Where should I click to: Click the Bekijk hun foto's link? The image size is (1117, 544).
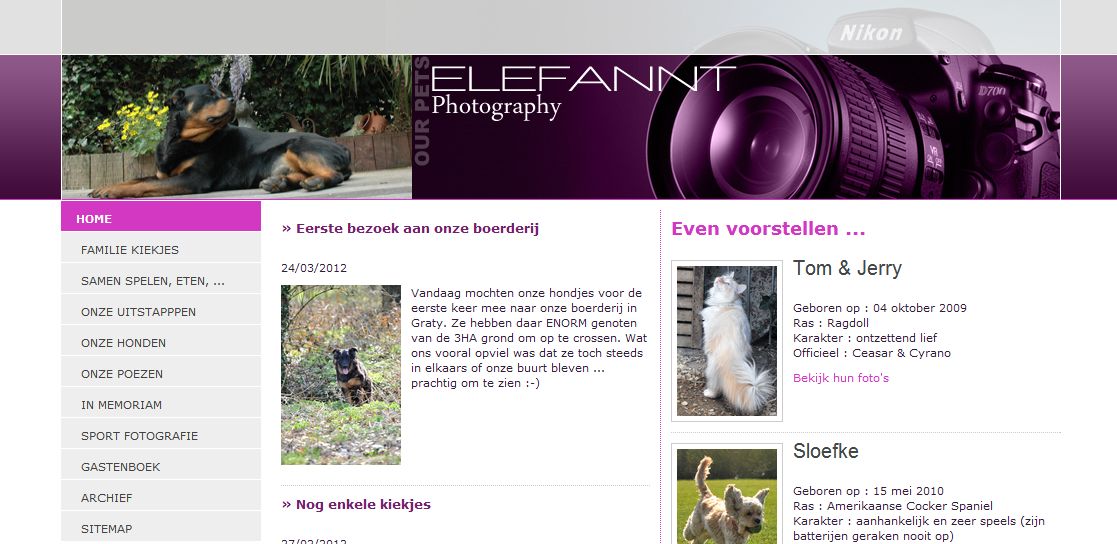click(x=841, y=378)
